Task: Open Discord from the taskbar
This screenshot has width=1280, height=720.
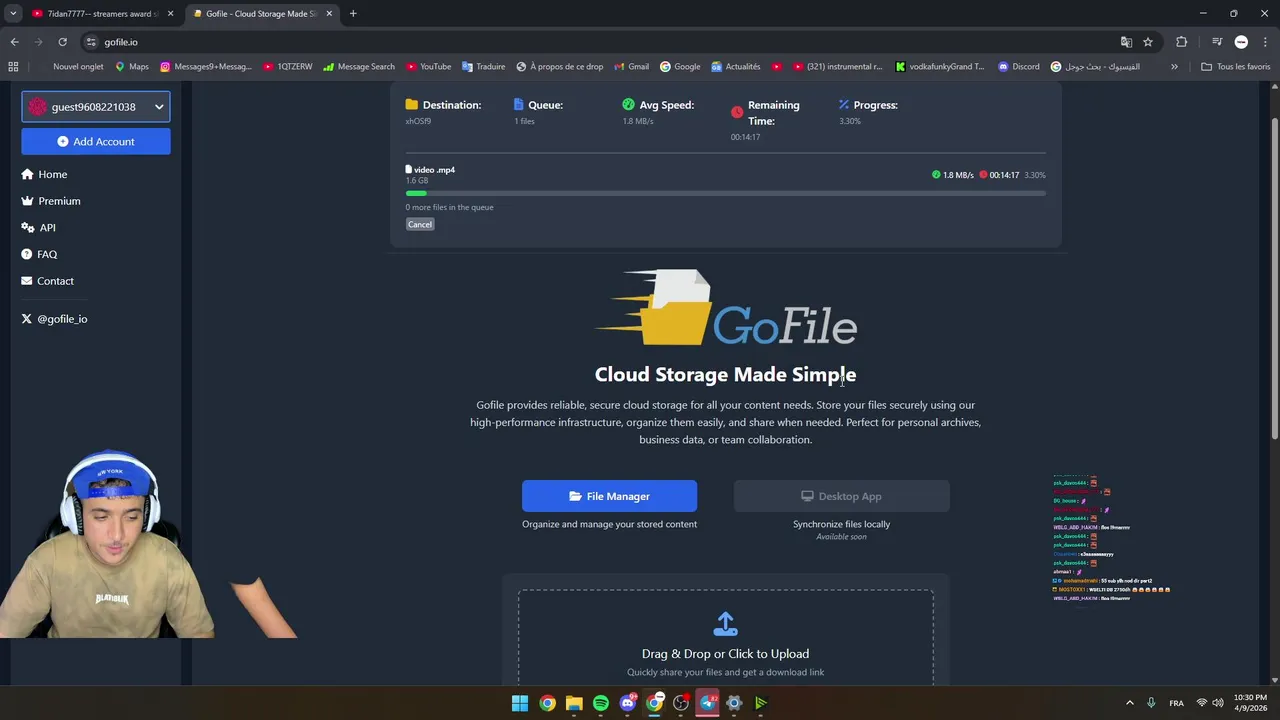Action: point(628,703)
